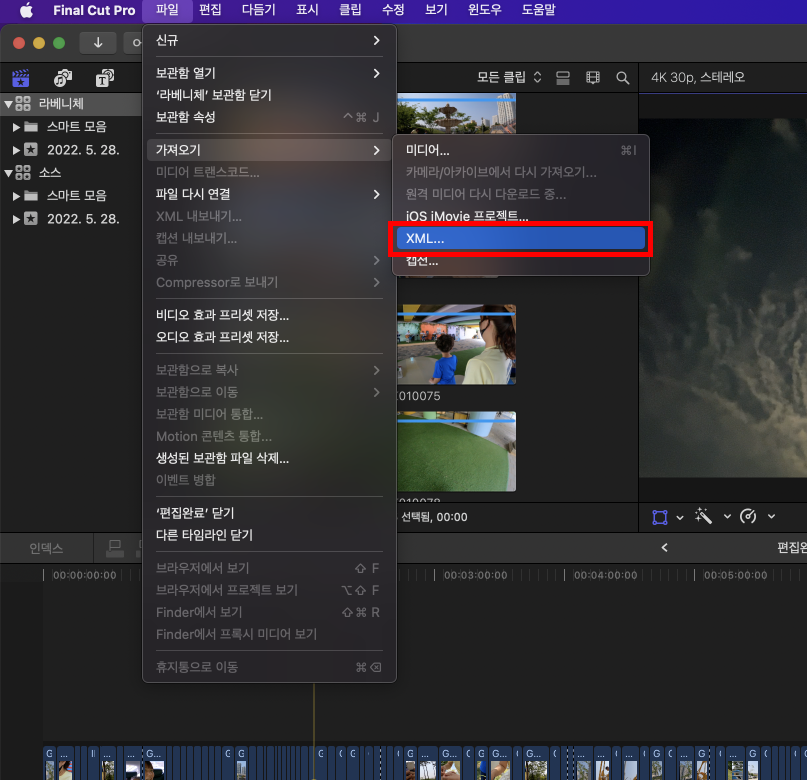Image resolution: width=807 pixels, height=780 pixels.
Task: Select 보관함 속성 menu item
Action: point(269,117)
